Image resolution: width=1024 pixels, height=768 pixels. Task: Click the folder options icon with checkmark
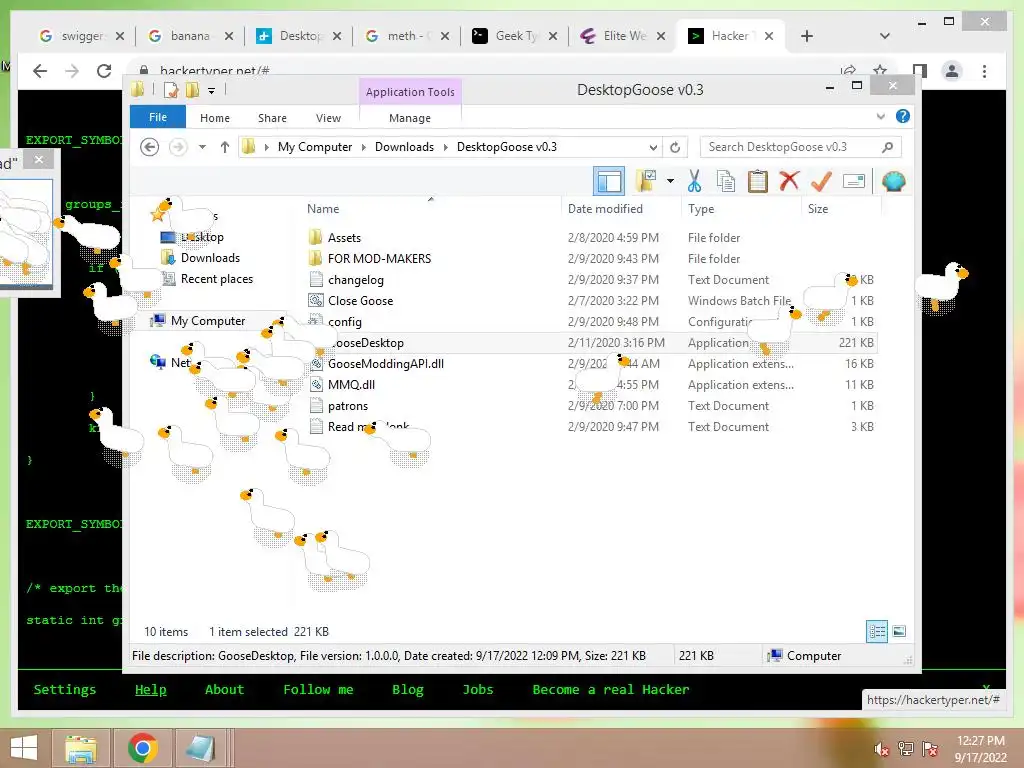(646, 181)
